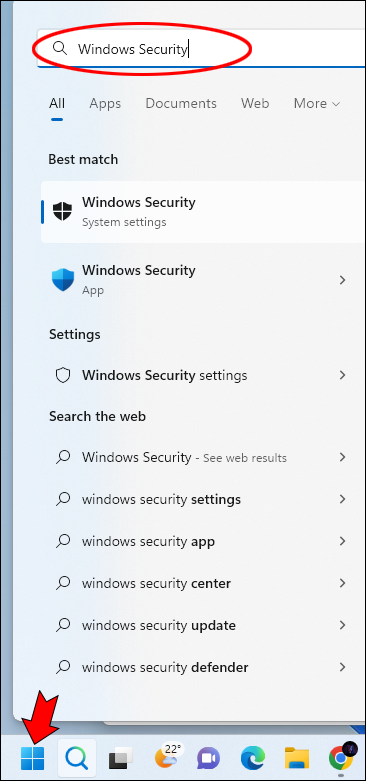
Task: Open File Explorer from the taskbar
Action: [297, 759]
